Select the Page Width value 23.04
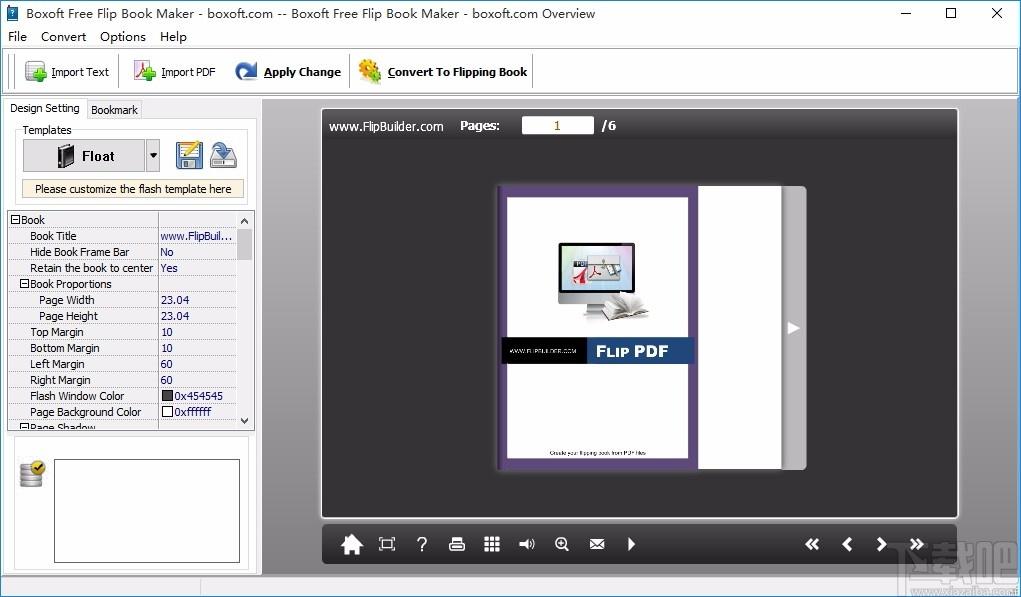The width and height of the screenshot is (1021, 597). 198,300
